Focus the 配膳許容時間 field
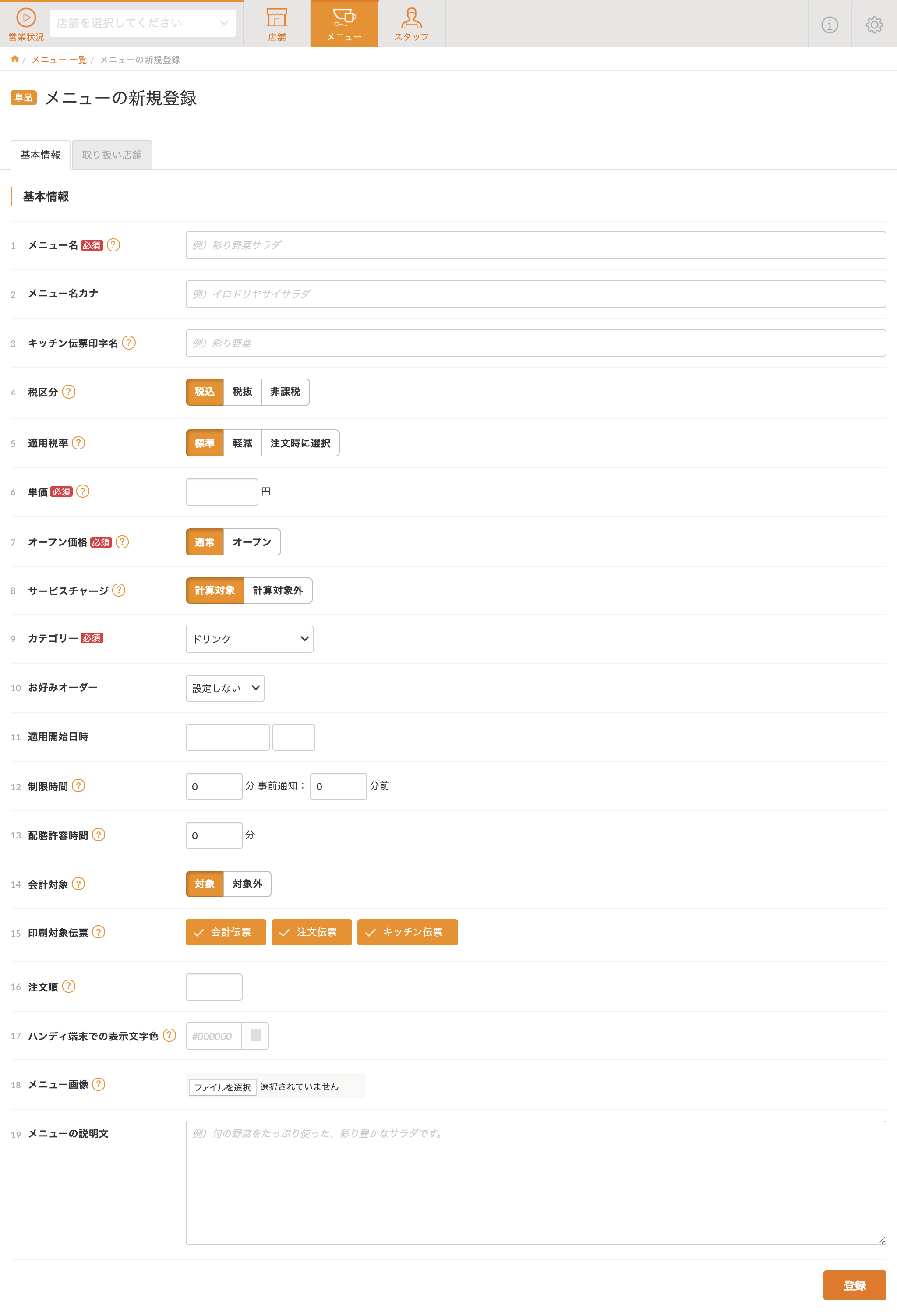This screenshot has width=897, height=1316. (214, 835)
